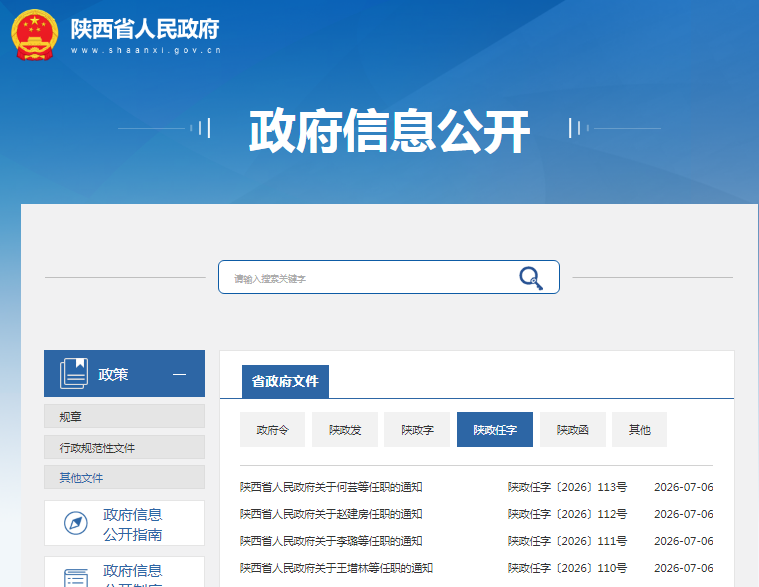This screenshot has width=759, height=587.
Task: Open the notice about 赵建房任职
Action: coord(331,514)
